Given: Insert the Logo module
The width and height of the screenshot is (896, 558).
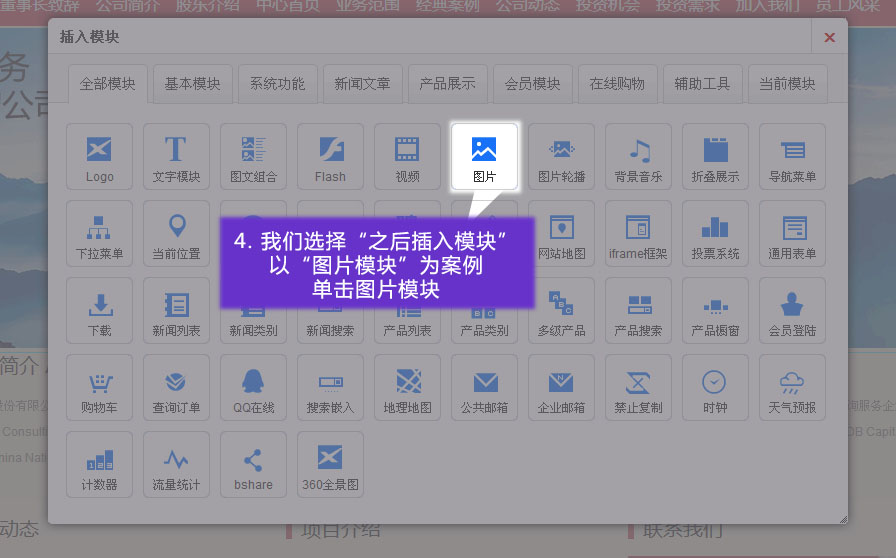Looking at the screenshot, I should [x=99, y=156].
